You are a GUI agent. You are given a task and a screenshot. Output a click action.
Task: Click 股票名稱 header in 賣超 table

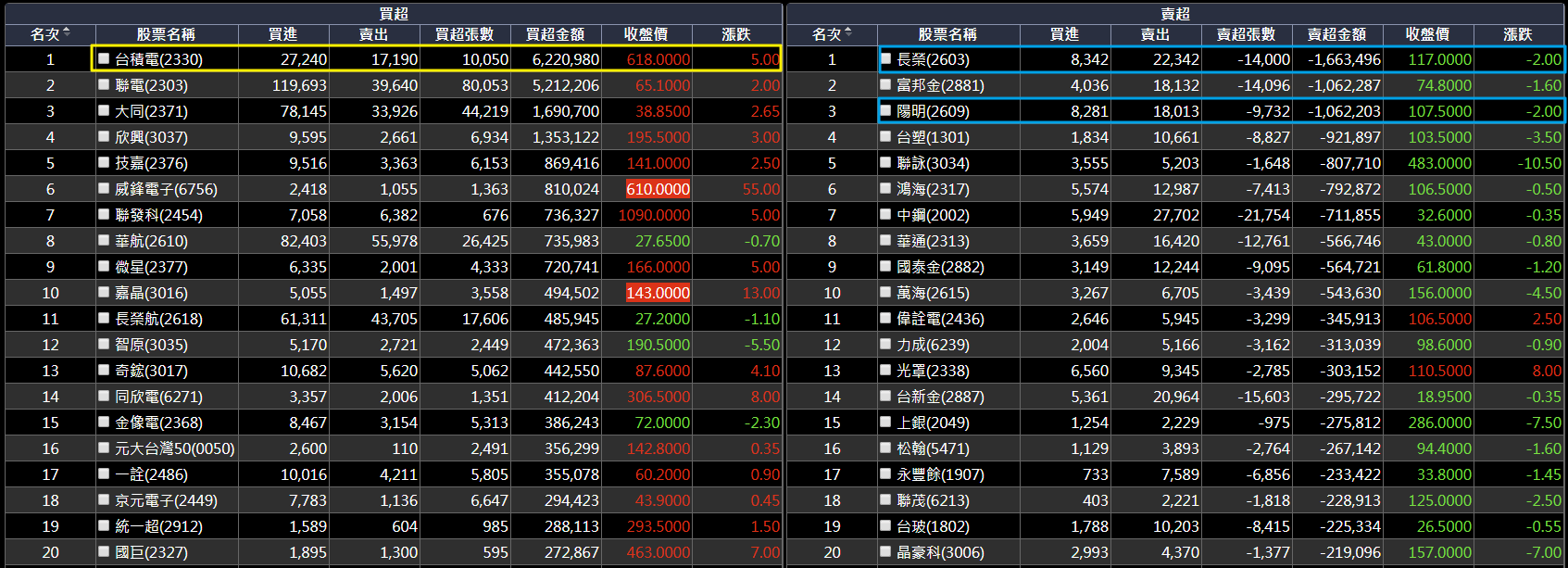(947, 34)
